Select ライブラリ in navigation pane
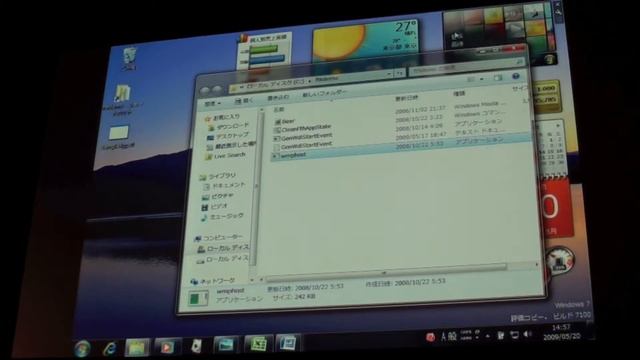 coord(218,177)
